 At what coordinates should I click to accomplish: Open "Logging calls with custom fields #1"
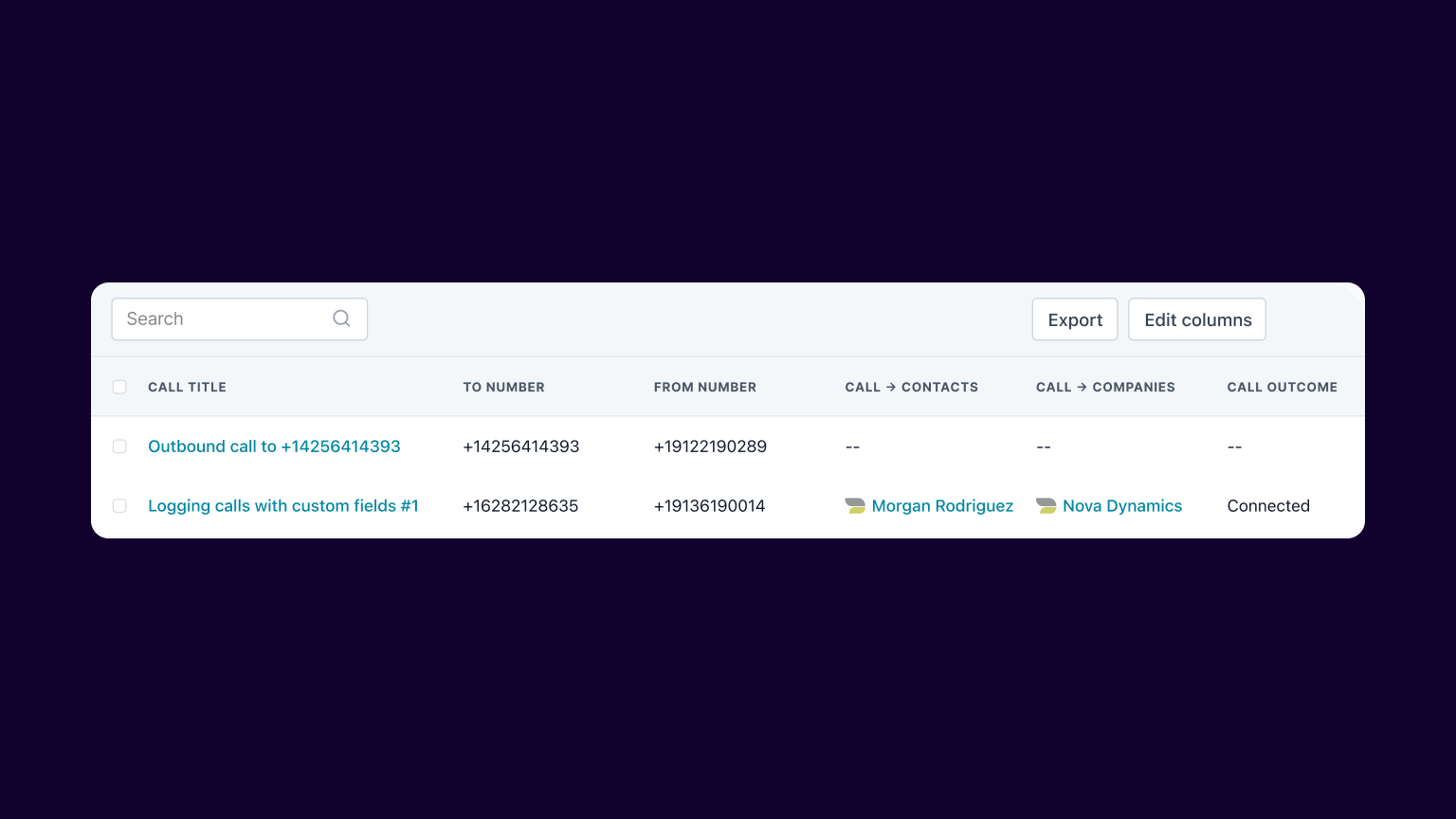point(282,505)
